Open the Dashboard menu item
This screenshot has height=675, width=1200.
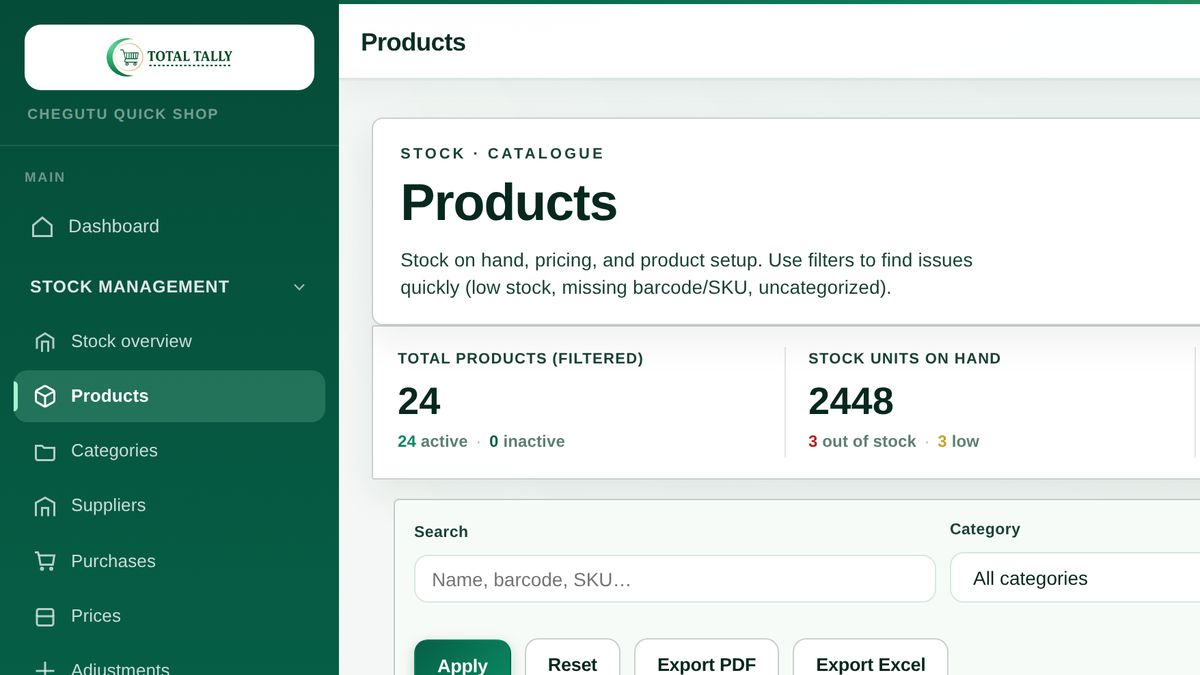click(169, 227)
